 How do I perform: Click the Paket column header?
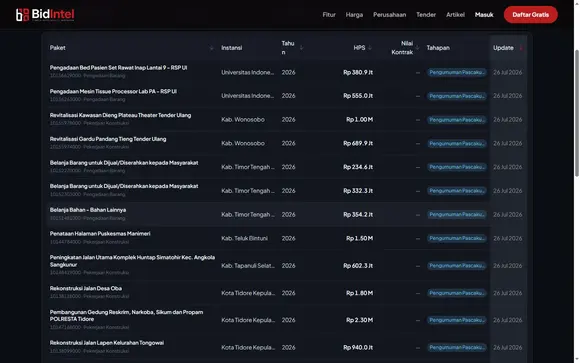(58, 48)
